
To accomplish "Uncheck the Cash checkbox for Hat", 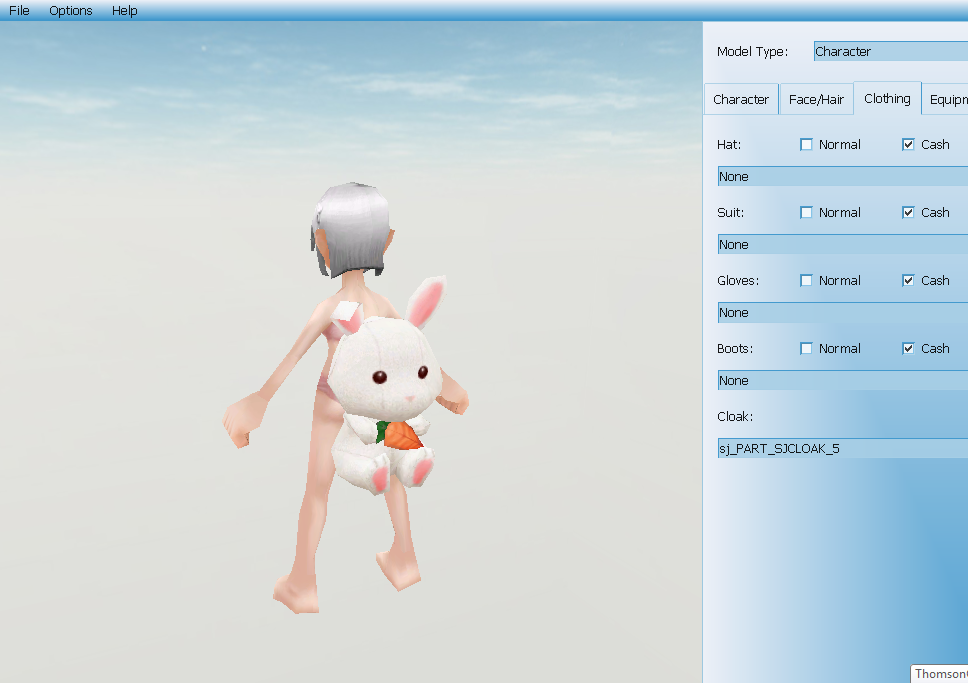I will pos(908,145).
